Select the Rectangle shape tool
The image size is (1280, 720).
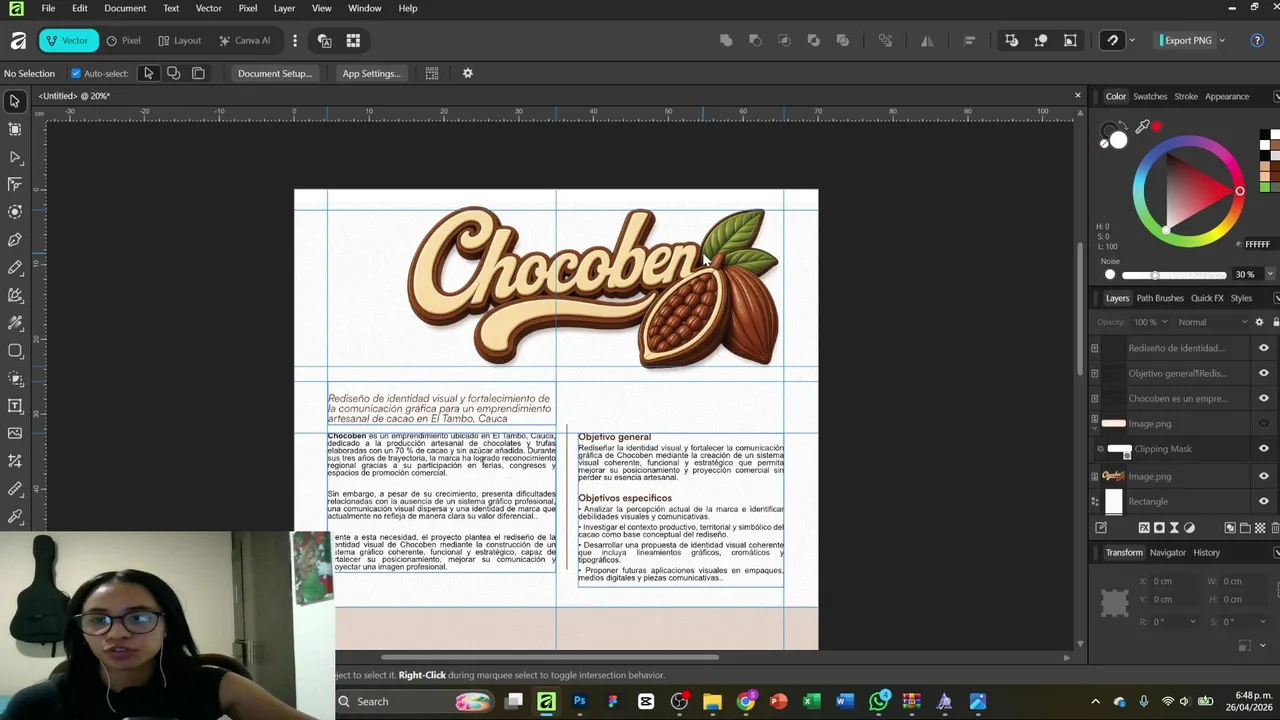(15, 351)
